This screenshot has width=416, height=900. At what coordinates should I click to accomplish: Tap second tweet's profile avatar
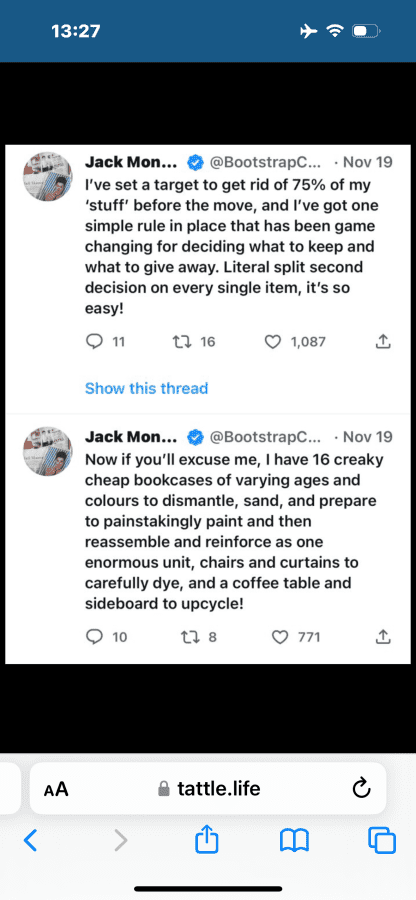click(x=48, y=452)
